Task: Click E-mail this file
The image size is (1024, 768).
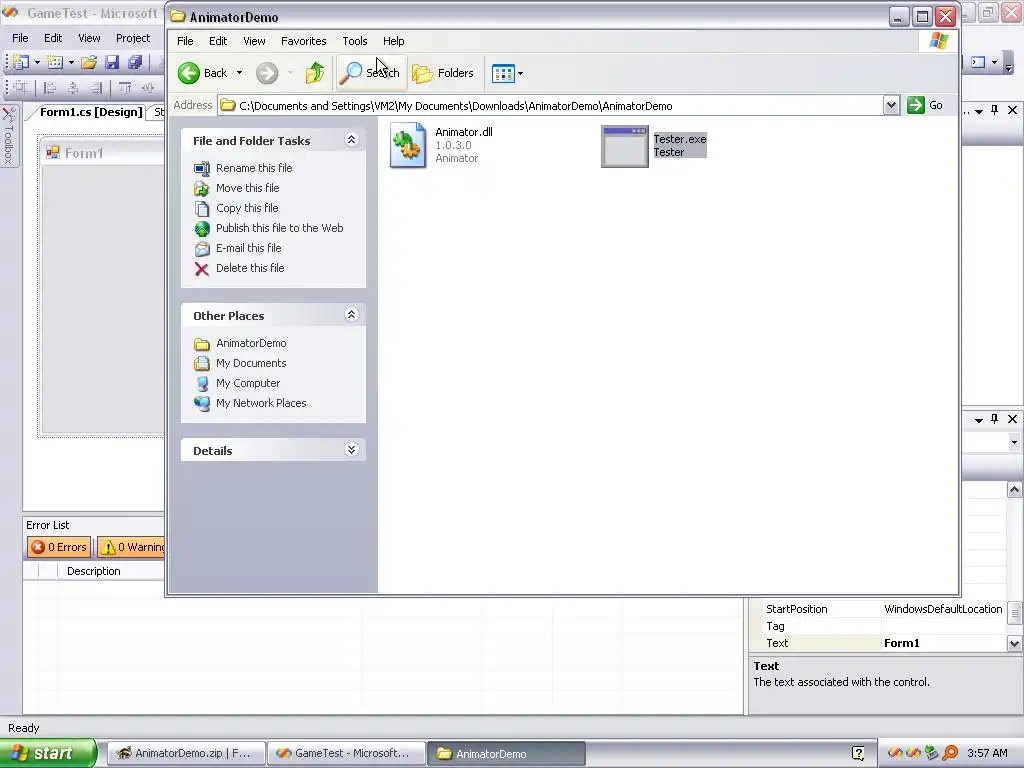Action: [x=248, y=248]
